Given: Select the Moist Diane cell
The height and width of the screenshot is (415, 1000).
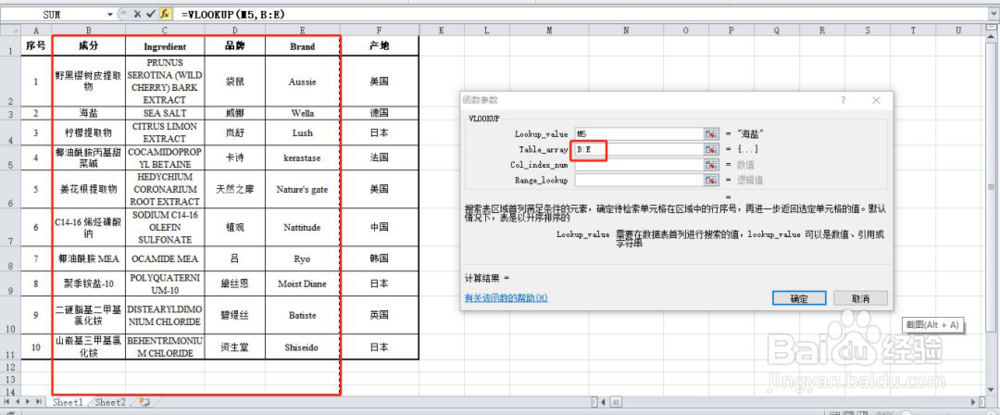Looking at the screenshot, I should 302,284.
